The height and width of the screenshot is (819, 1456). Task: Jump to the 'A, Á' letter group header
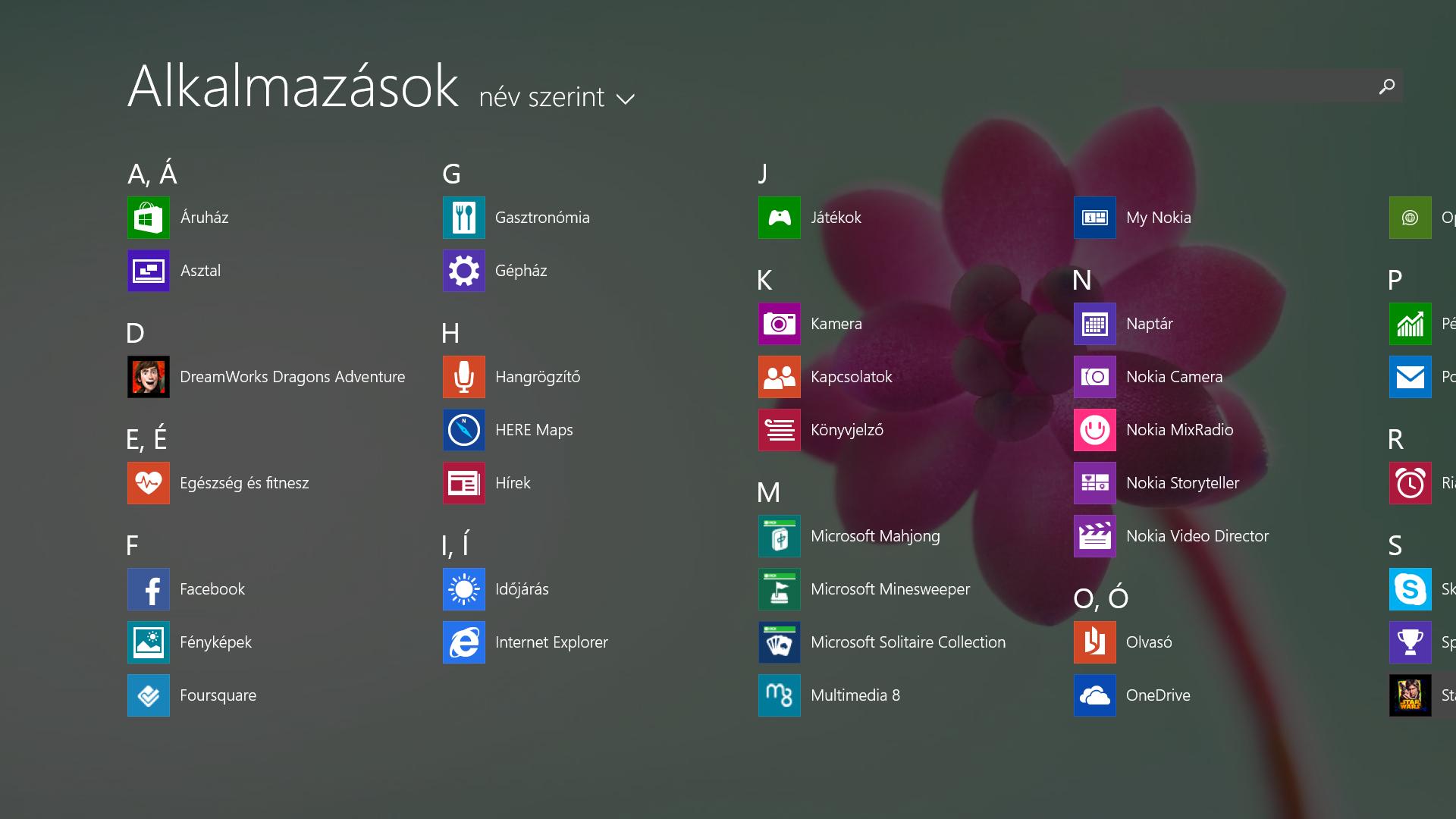click(x=152, y=174)
